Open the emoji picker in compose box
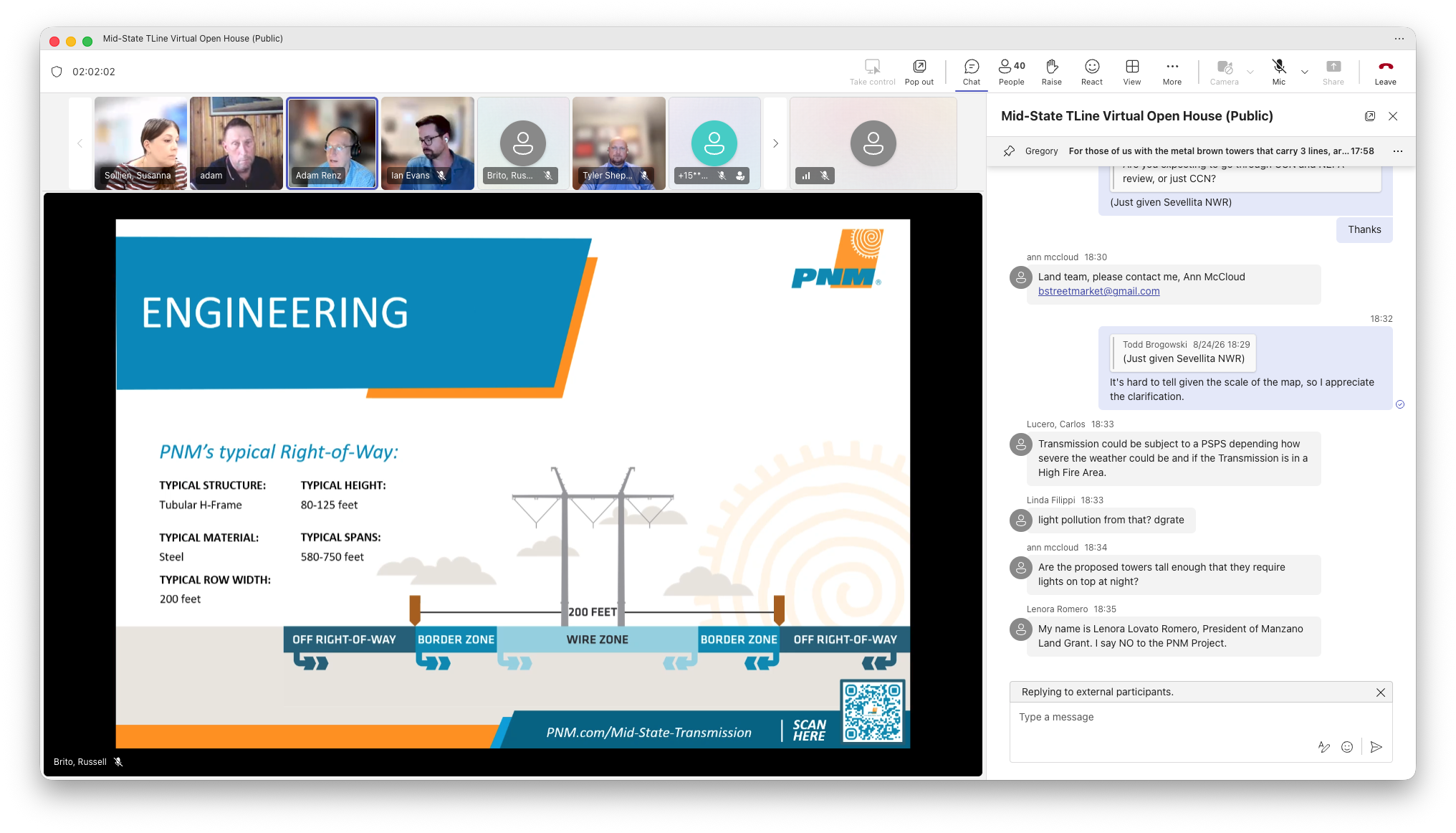 (x=1347, y=748)
